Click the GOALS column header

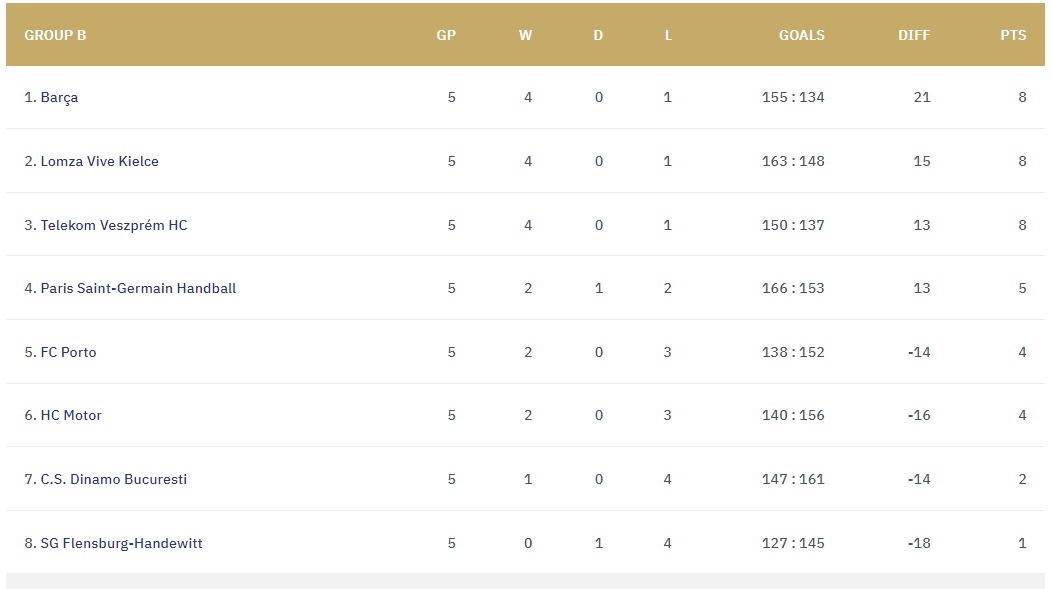802,35
